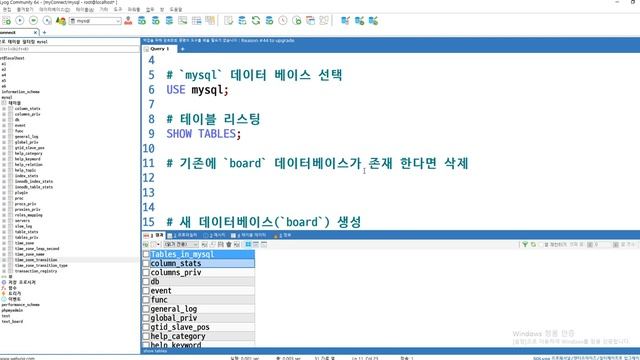Open a new connection tab with plus
Image resolution: width=640 pixels, height=360 pixels.
44,32
